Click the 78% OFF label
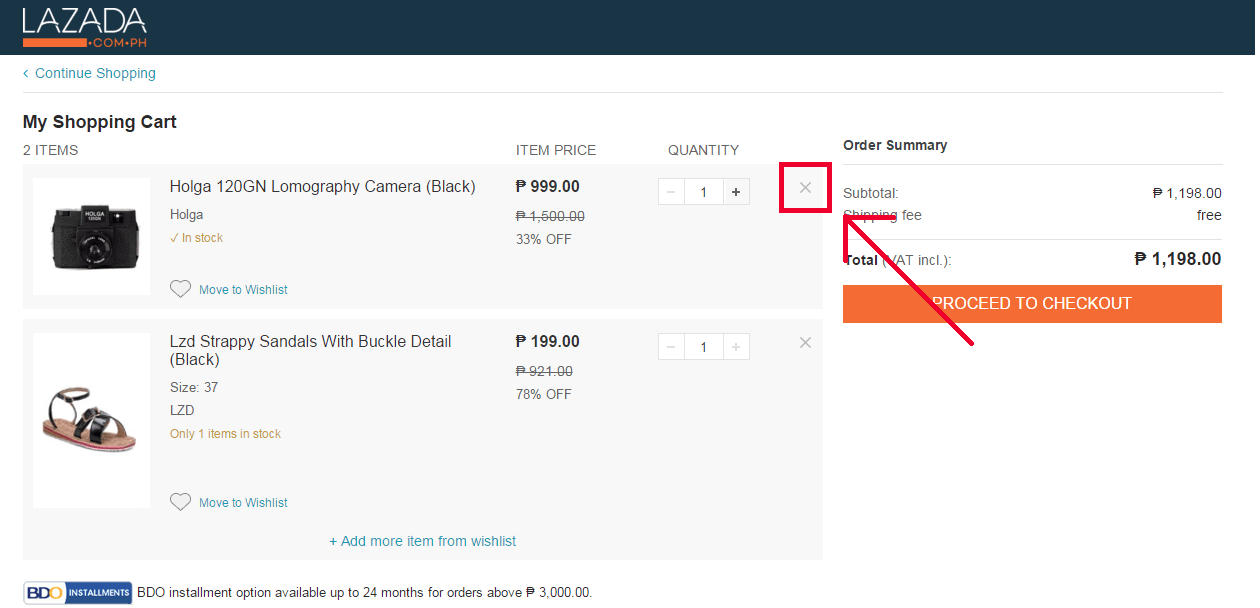 tap(544, 394)
